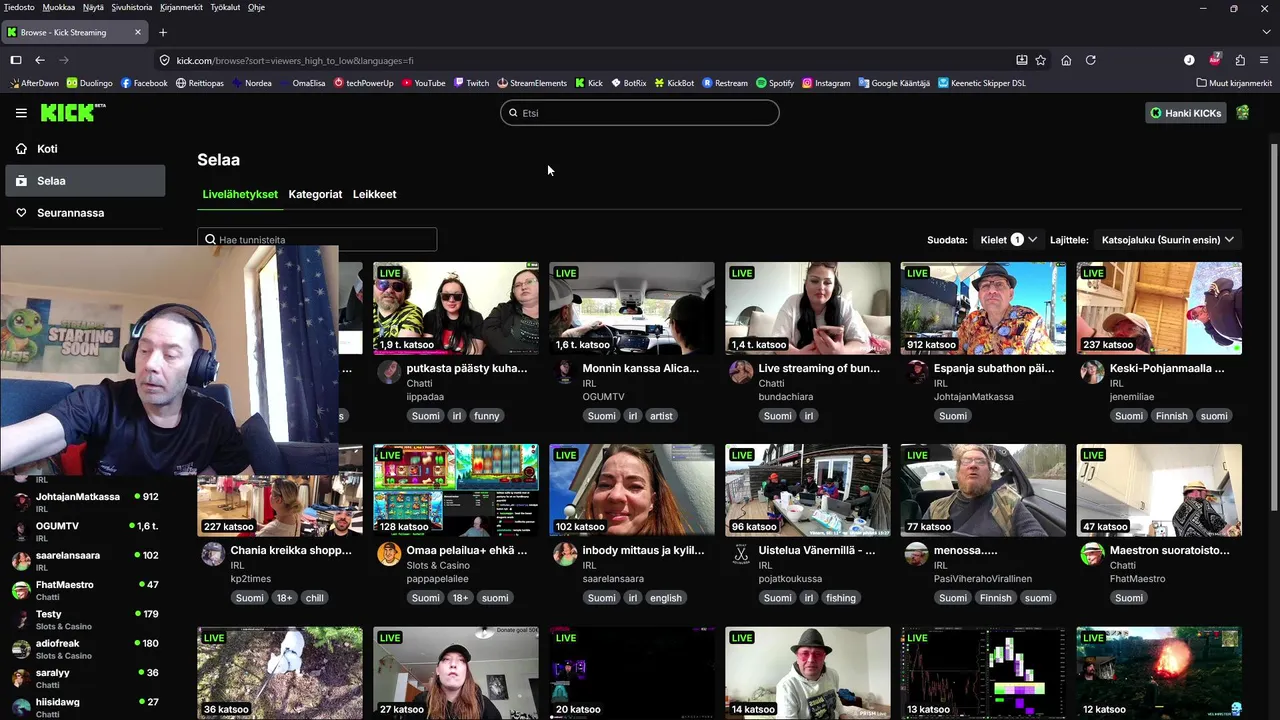This screenshot has height=720, width=1280.
Task: Open Google Kääntäjä bookmark
Action: click(x=894, y=83)
